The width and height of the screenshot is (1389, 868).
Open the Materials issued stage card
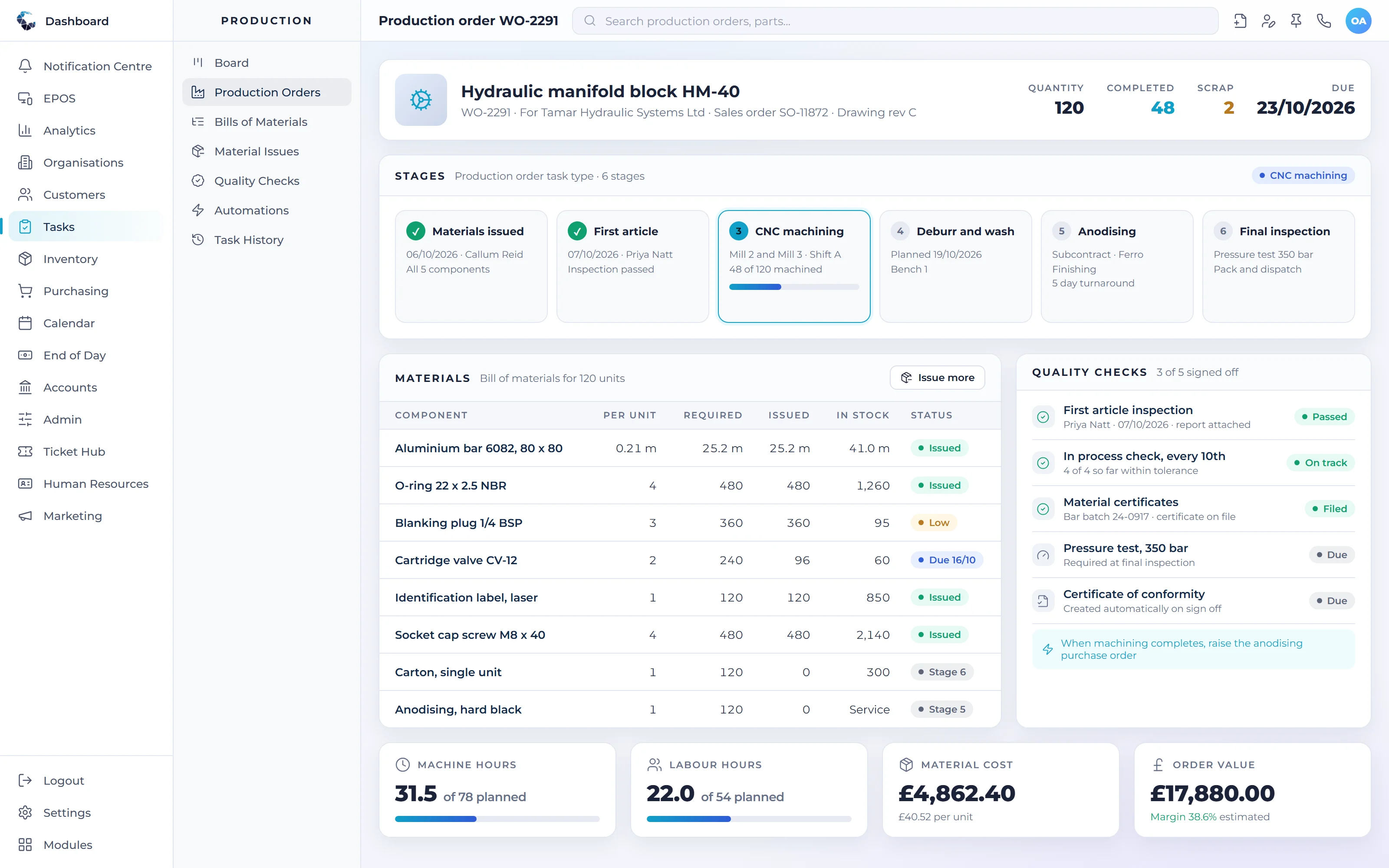pyautogui.click(x=471, y=266)
